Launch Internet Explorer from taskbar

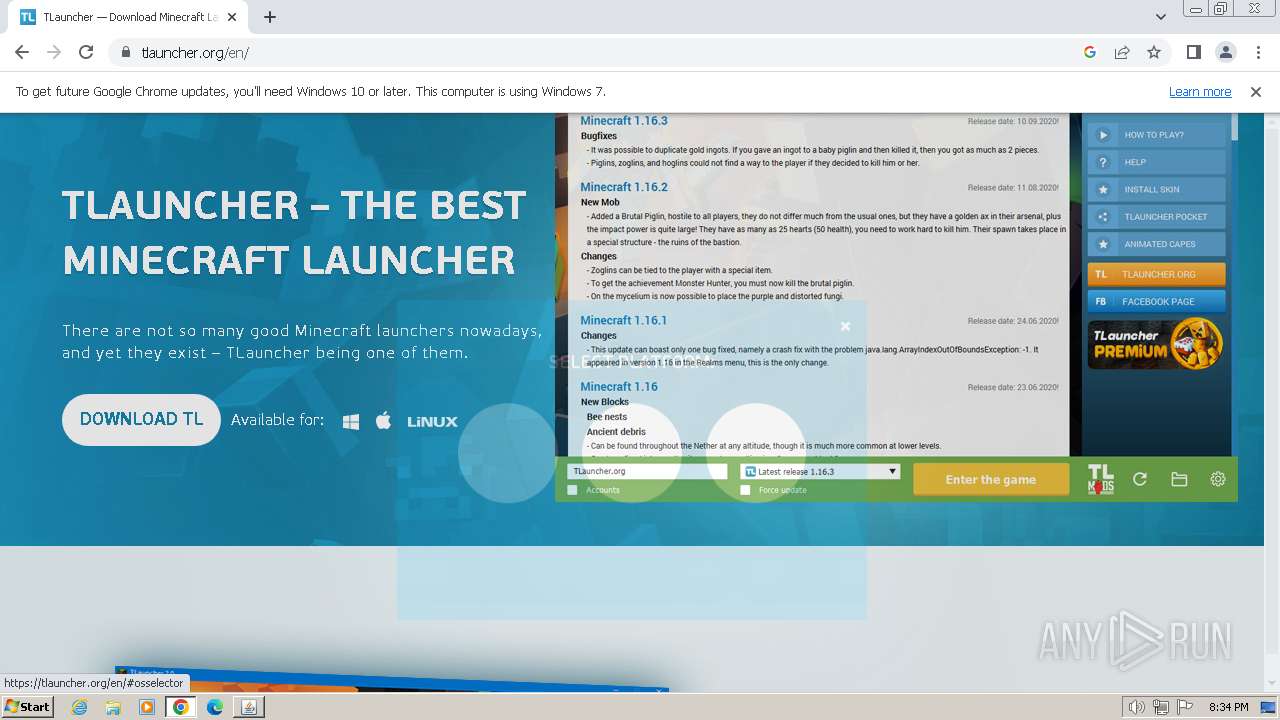tap(80, 707)
